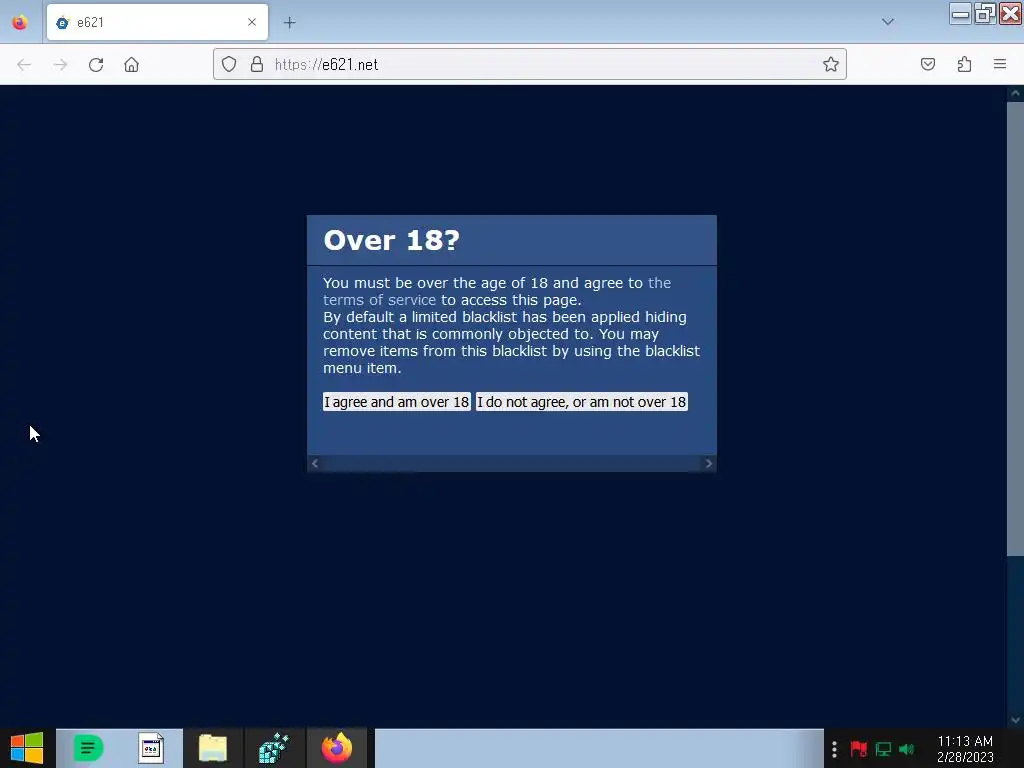
Task: Open File Explorer folder in taskbar
Action: click(213, 748)
